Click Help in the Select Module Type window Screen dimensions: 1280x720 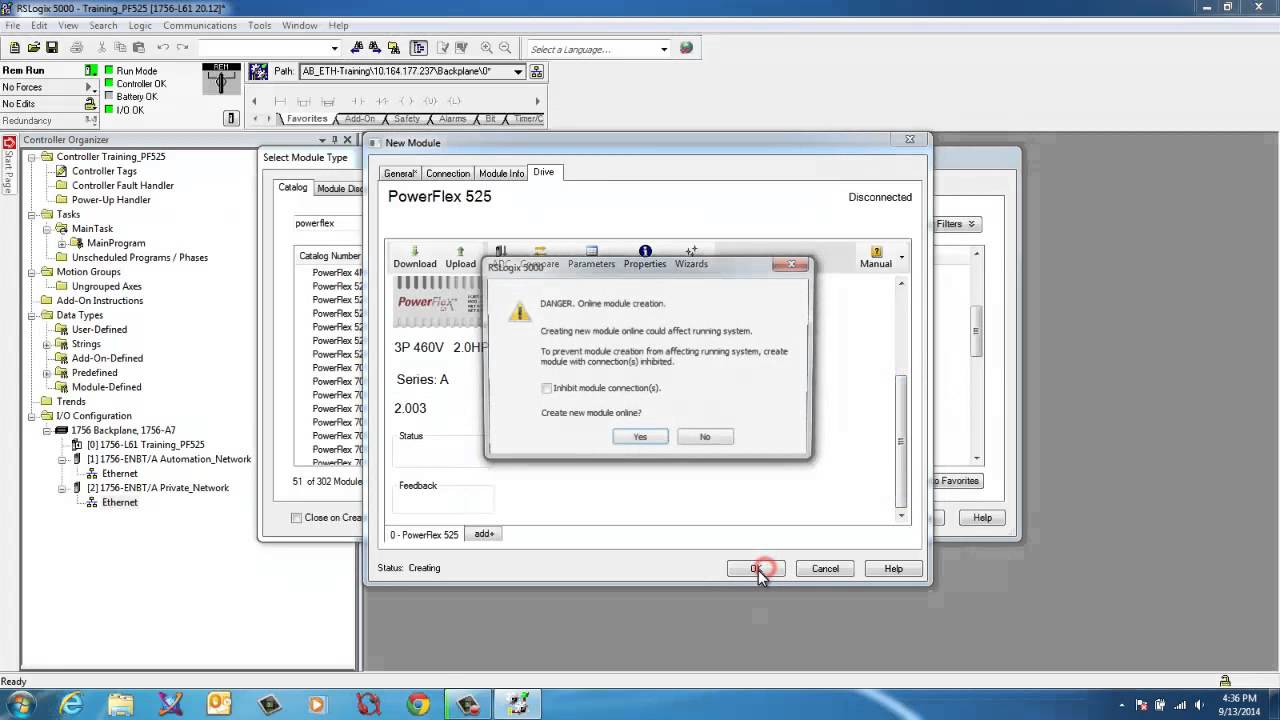pyautogui.click(x=982, y=517)
